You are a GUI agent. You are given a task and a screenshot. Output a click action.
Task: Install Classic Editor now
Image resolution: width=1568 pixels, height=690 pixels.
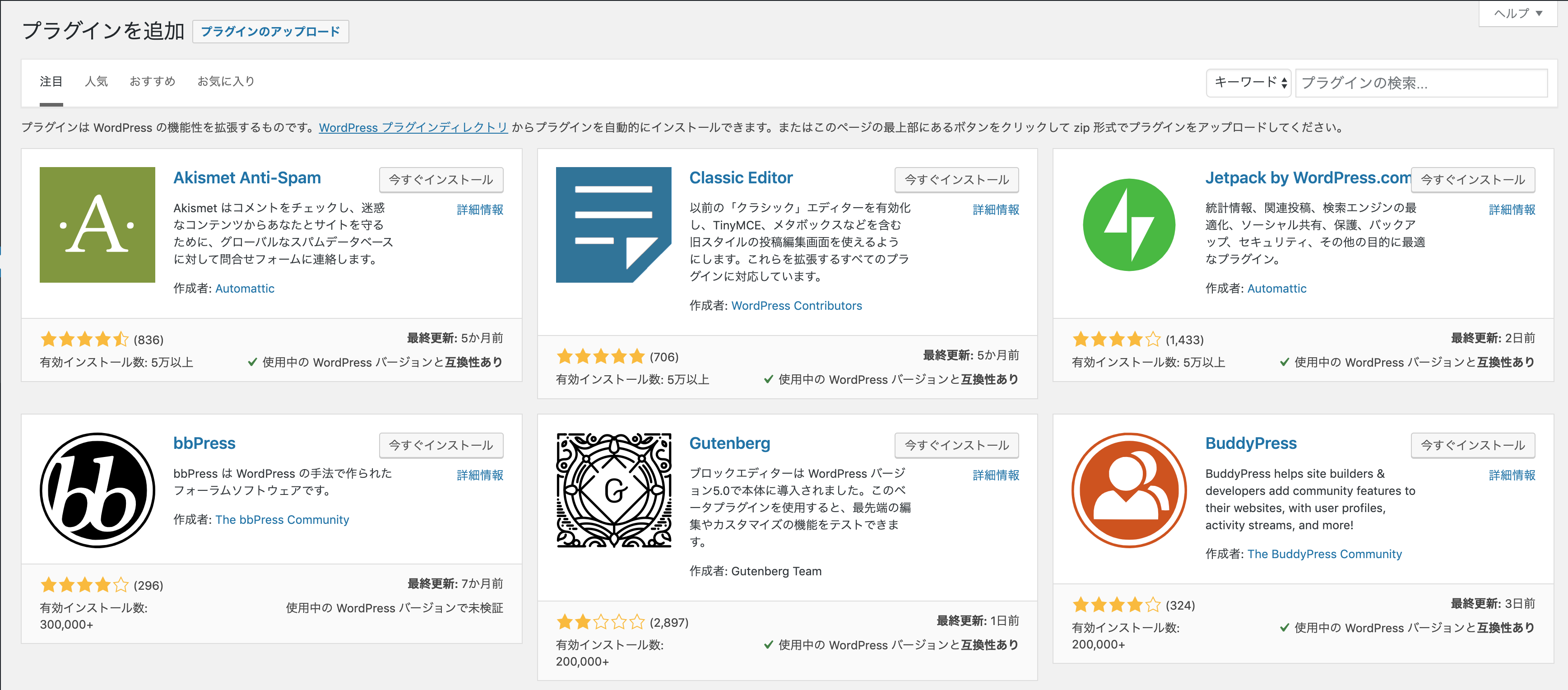click(957, 180)
